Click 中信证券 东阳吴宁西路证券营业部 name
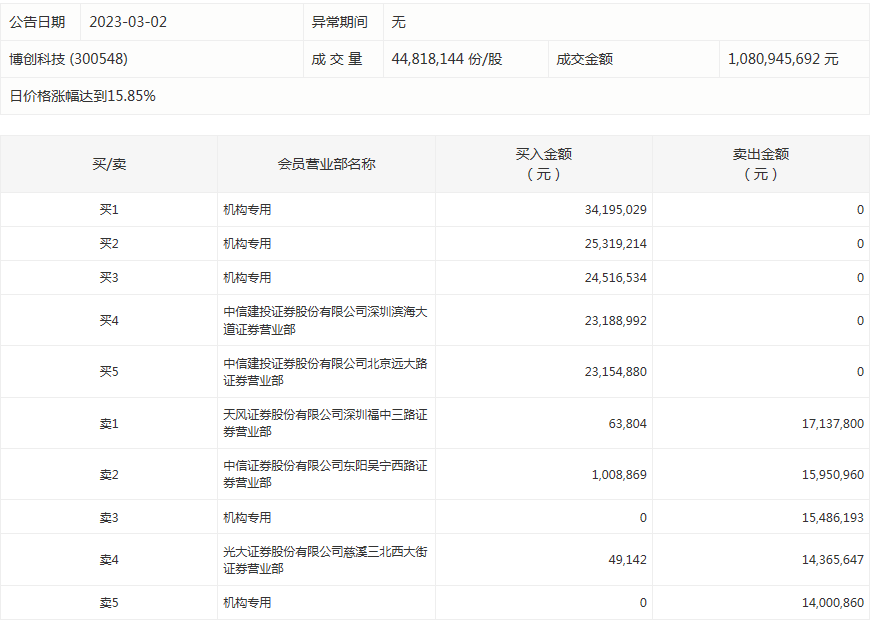The width and height of the screenshot is (877, 620). click(326, 474)
